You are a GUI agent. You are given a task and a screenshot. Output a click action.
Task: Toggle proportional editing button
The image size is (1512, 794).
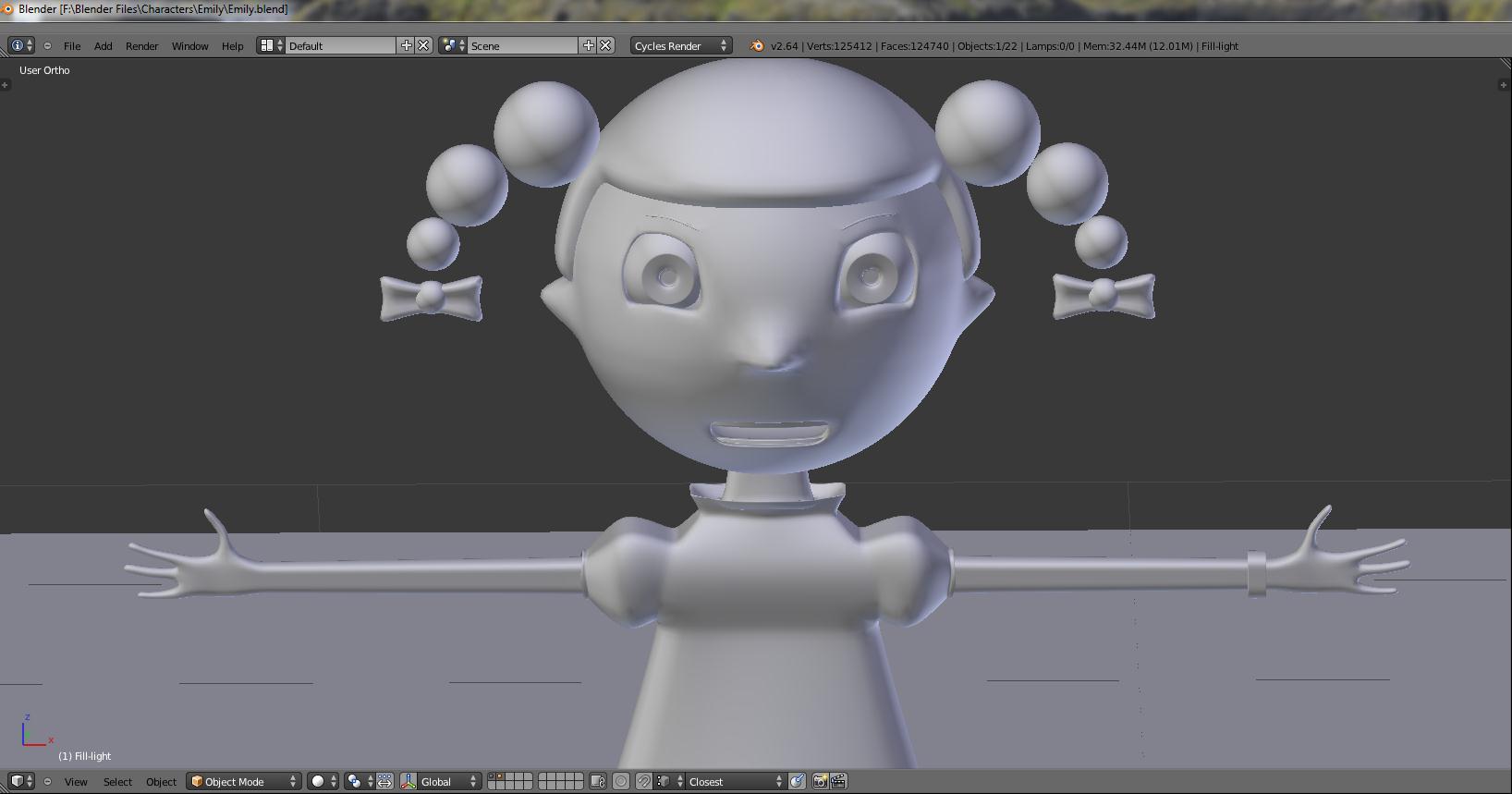click(621, 781)
